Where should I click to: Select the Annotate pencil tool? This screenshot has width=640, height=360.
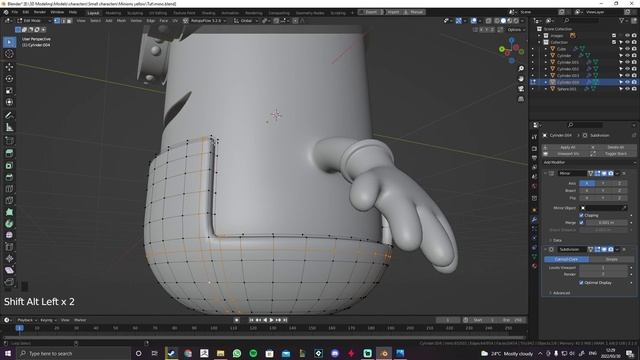(x=9, y=116)
